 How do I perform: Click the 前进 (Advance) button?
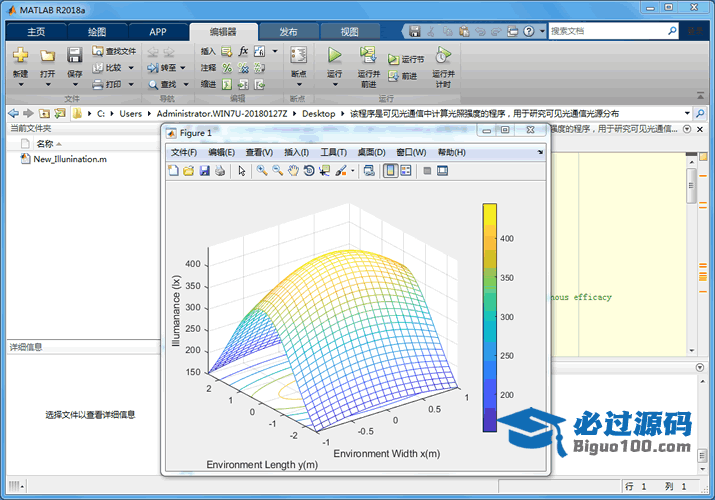(x=403, y=76)
